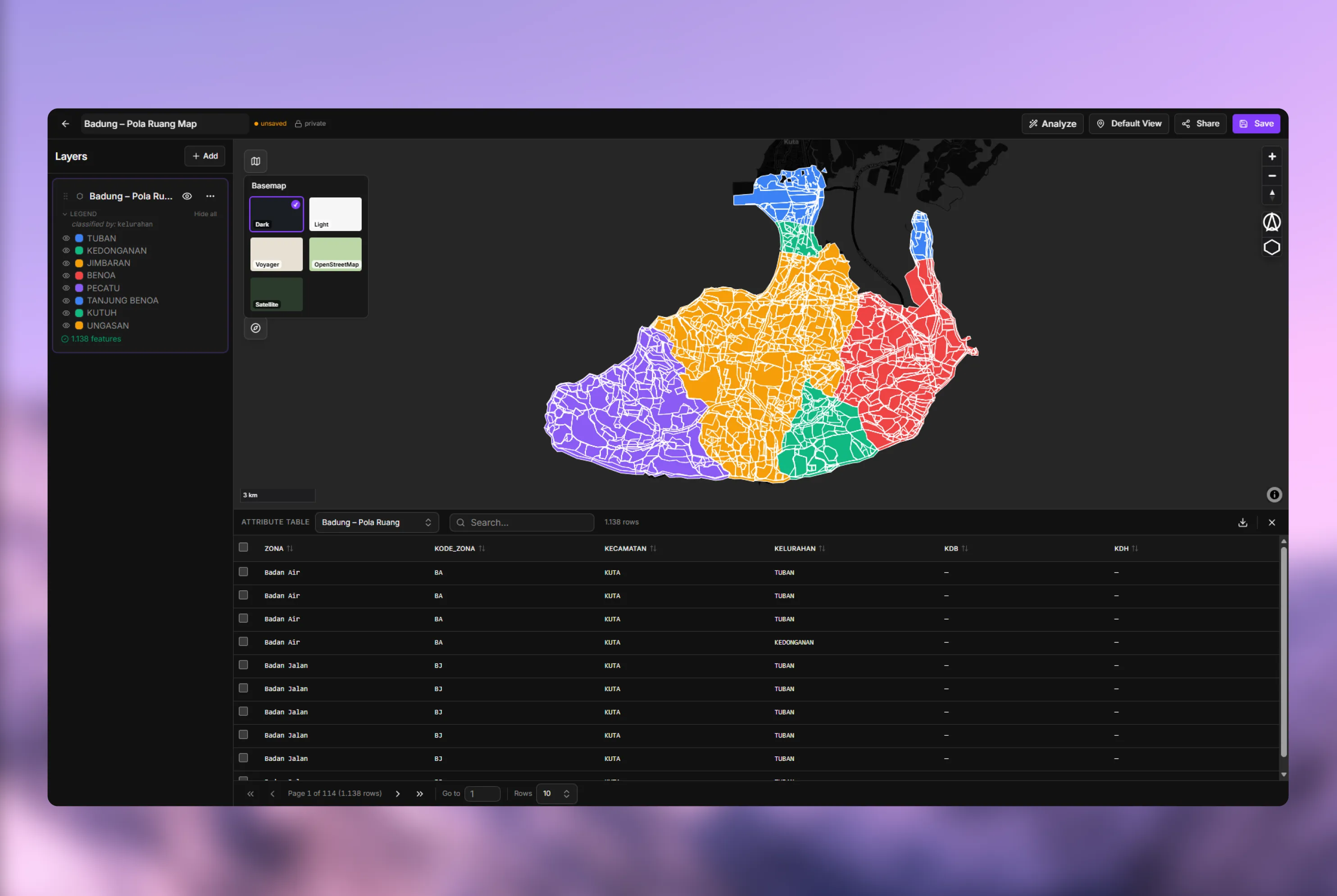Check the select-all checkbox in the table header

point(244,548)
